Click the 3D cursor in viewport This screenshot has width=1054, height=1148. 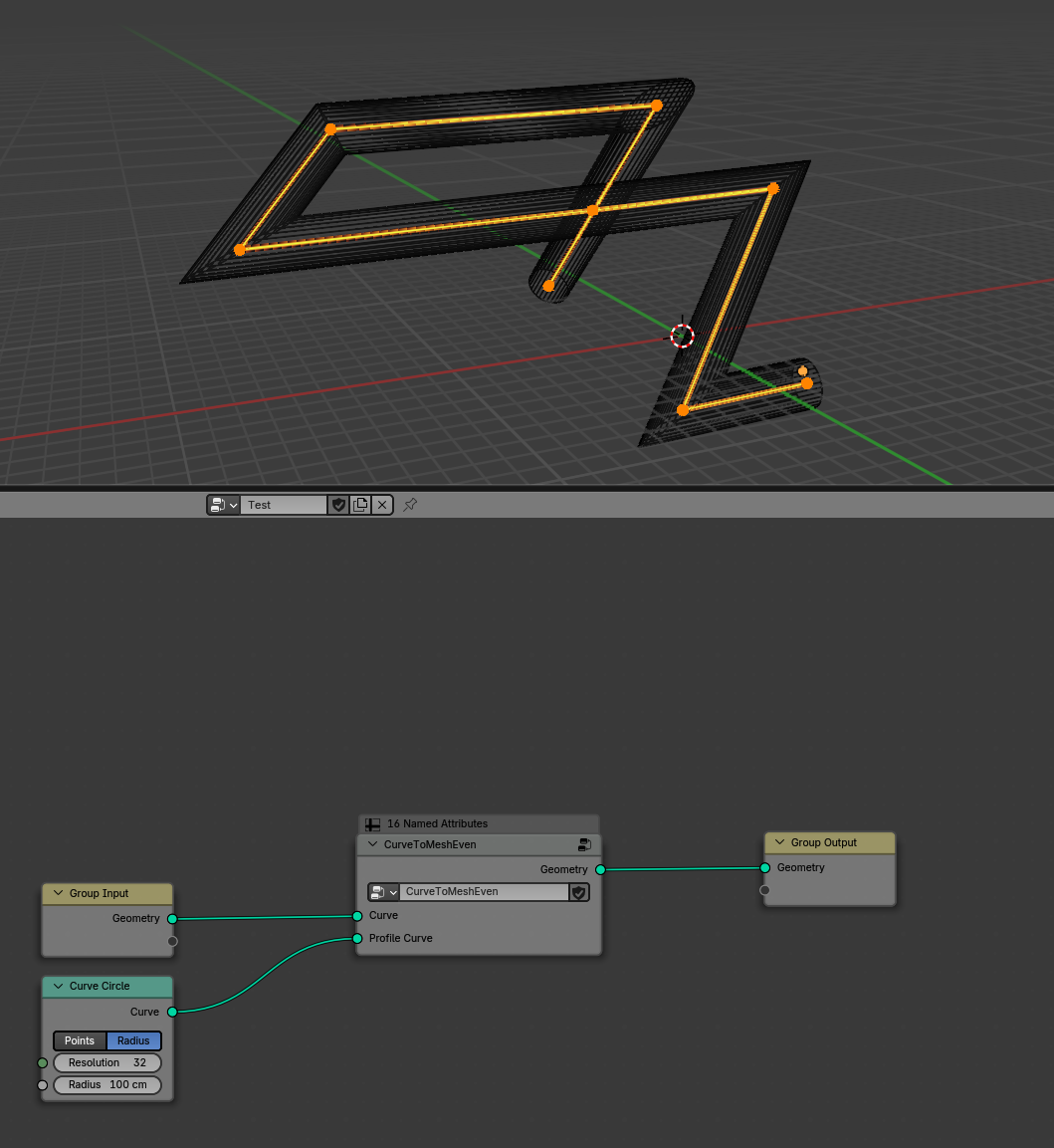682,337
